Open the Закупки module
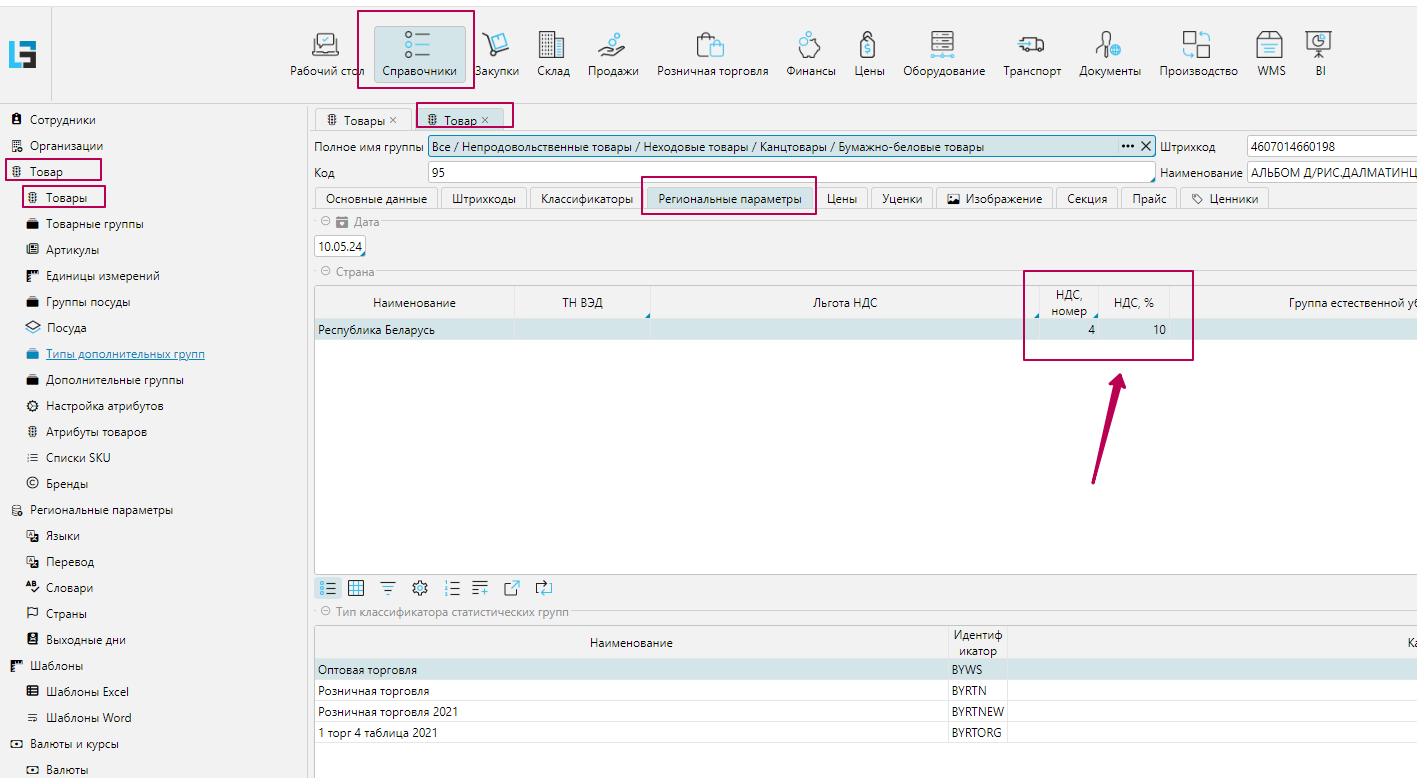 [x=496, y=54]
